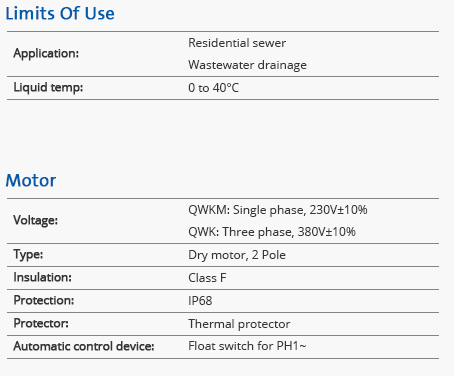Select the Insulation label
This screenshot has width=454, height=376.
[x=42, y=277]
